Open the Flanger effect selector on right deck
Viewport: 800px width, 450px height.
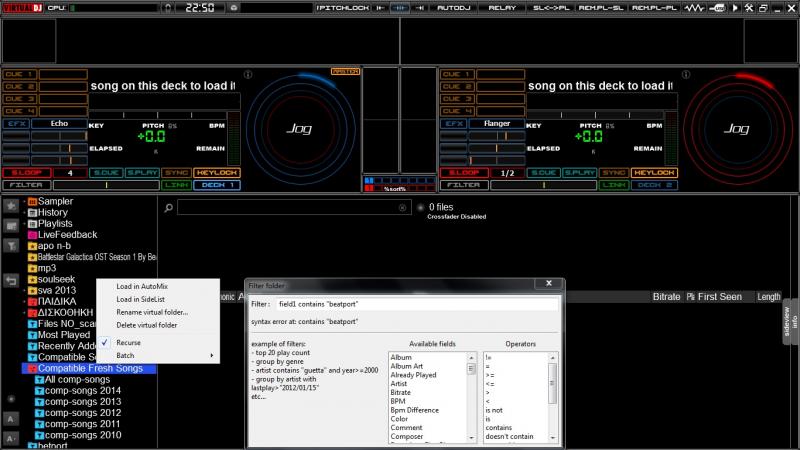click(497, 124)
